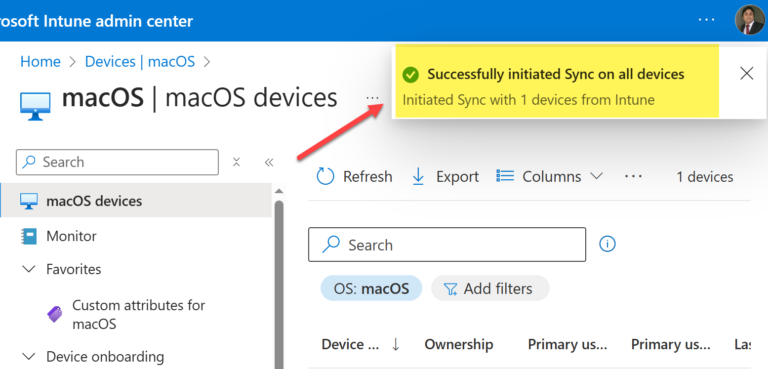768x369 pixels.
Task: Click the OS: macOS filter chip
Action: click(x=371, y=288)
